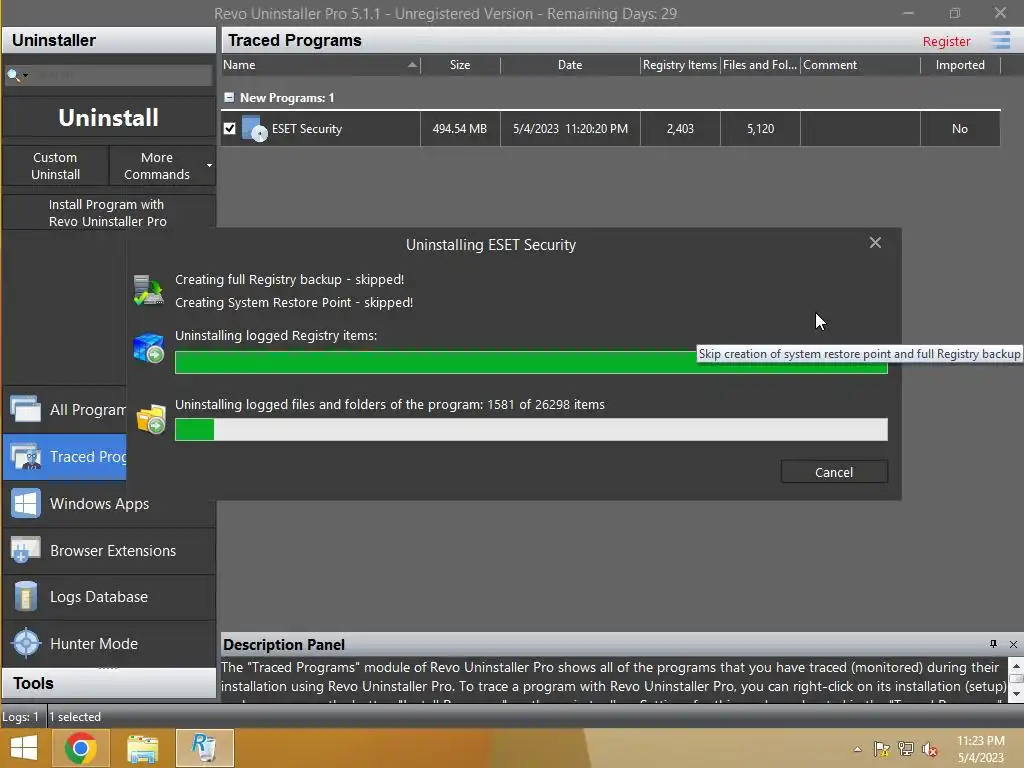
Task: Click the All Programs sidebar icon
Action: (x=25, y=409)
